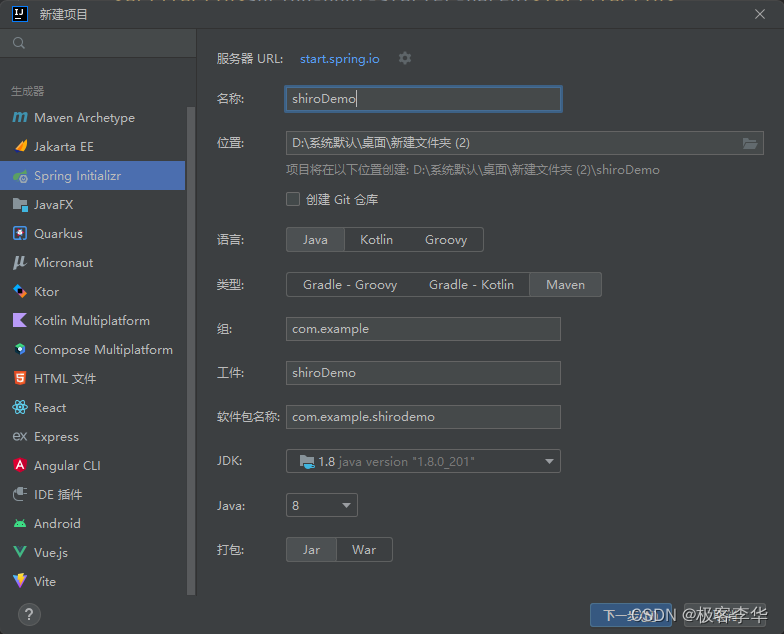Select War packaging

click(364, 550)
